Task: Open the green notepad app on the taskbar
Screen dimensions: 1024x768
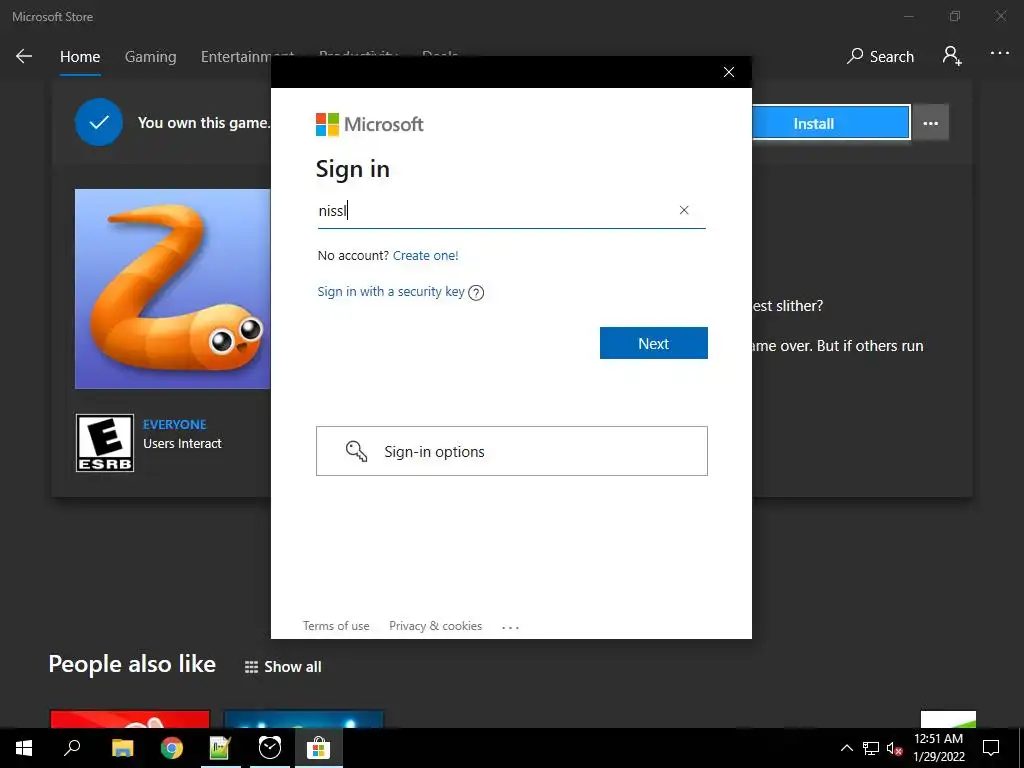Action: point(220,748)
